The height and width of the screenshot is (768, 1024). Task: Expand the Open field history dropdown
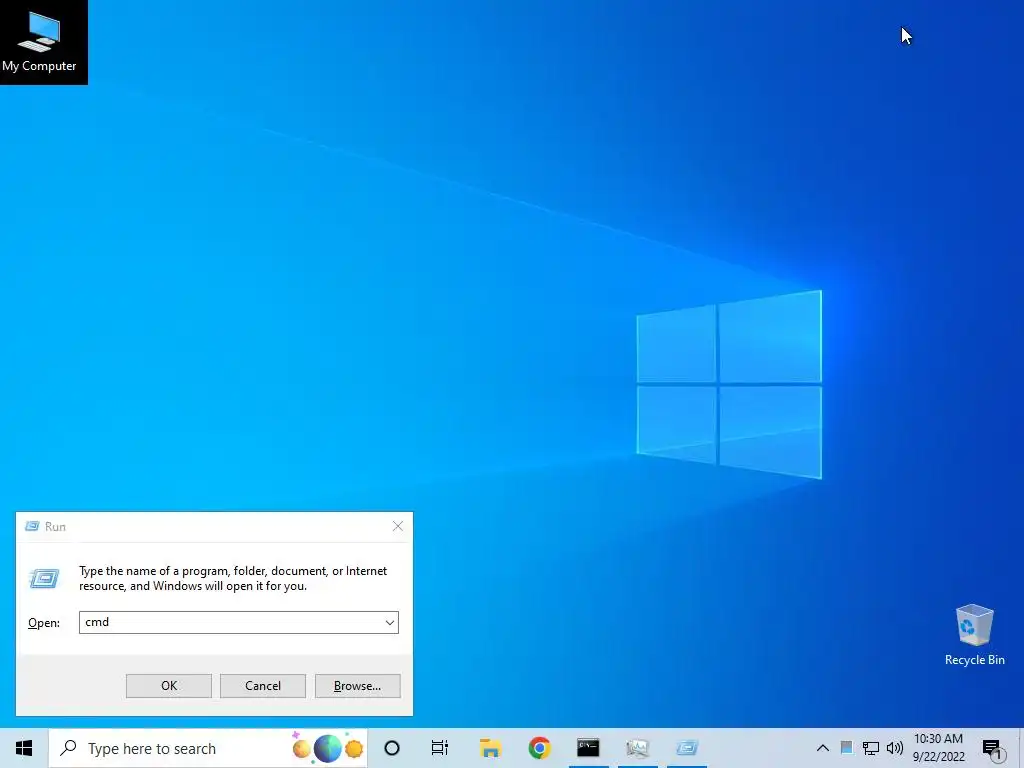click(x=389, y=622)
